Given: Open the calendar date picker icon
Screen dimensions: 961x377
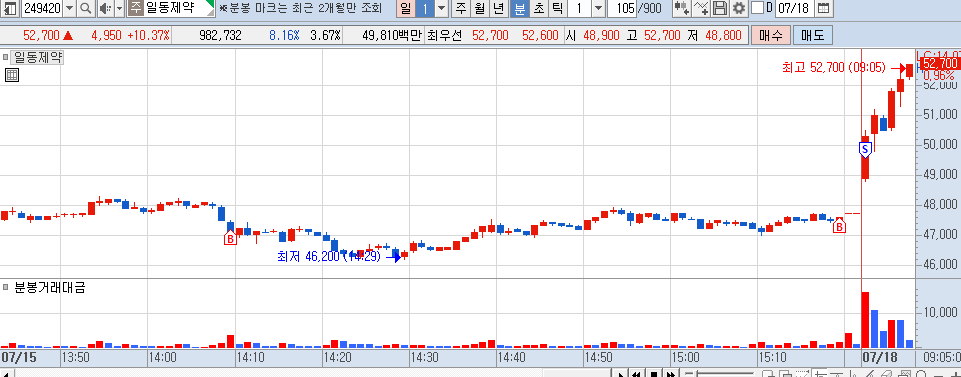Looking at the screenshot, I should tap(824, 9).
